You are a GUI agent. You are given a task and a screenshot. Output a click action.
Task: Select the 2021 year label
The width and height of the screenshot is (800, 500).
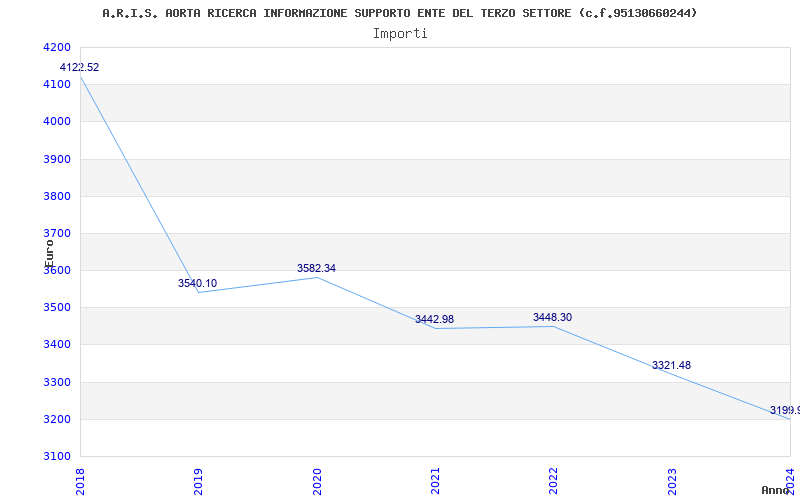pyautogui.click(x=435, y=481)
